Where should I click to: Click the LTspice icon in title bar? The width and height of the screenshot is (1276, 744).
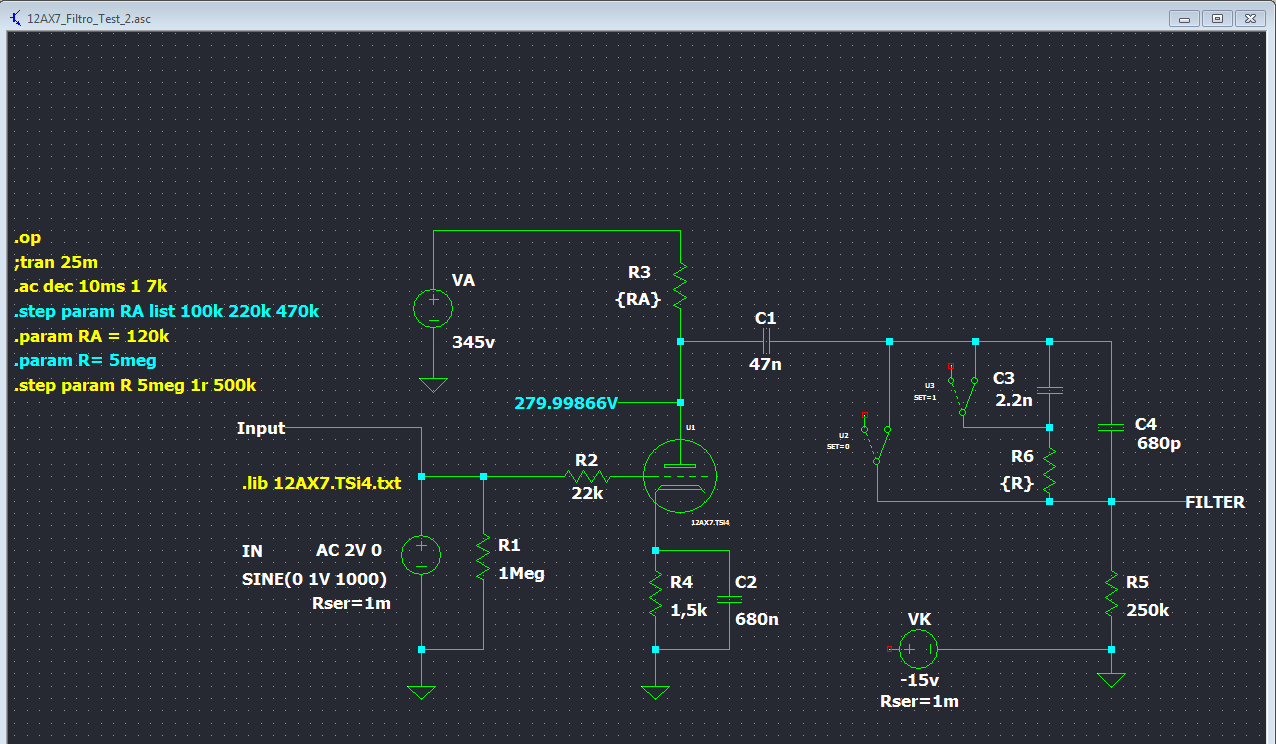14,18
